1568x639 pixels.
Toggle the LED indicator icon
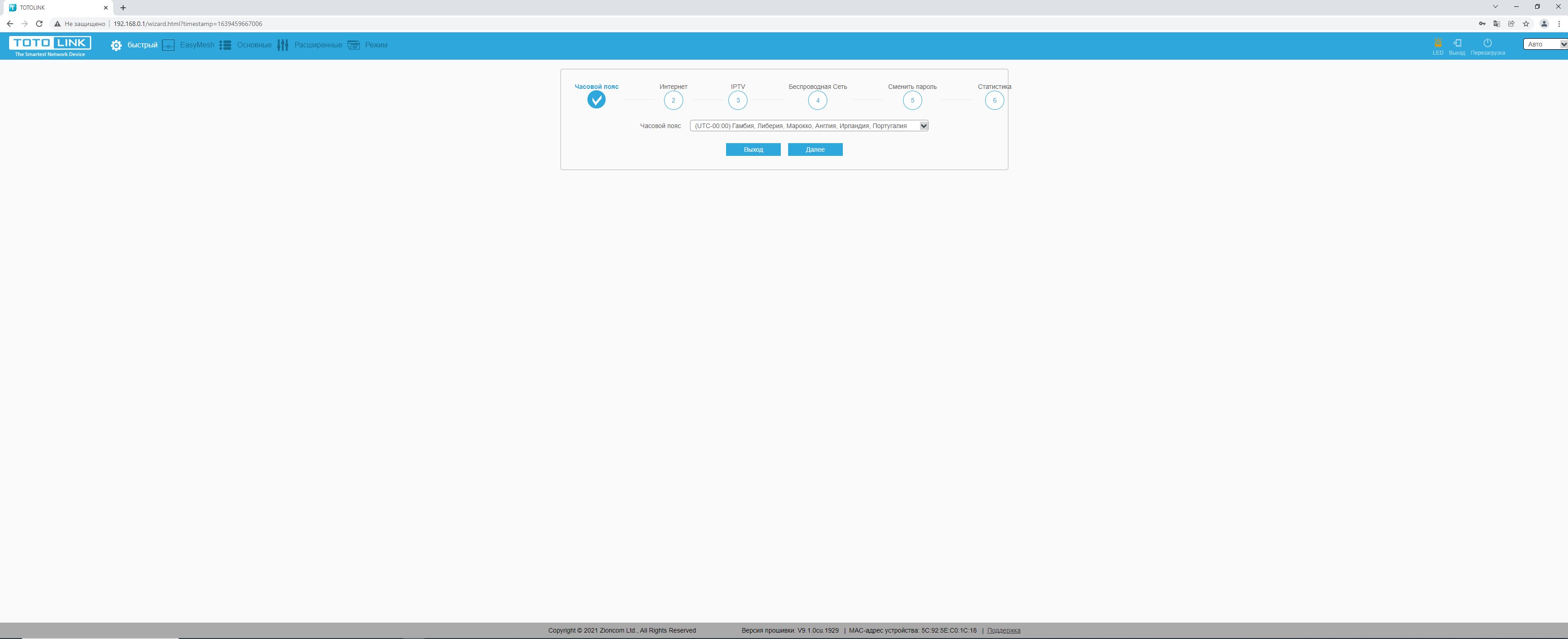(1438, 43)
